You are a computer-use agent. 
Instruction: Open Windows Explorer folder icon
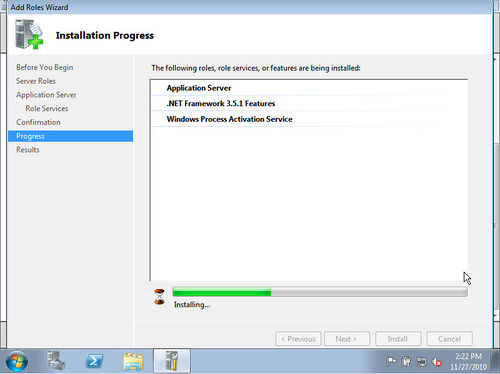[x=133, y=361]
